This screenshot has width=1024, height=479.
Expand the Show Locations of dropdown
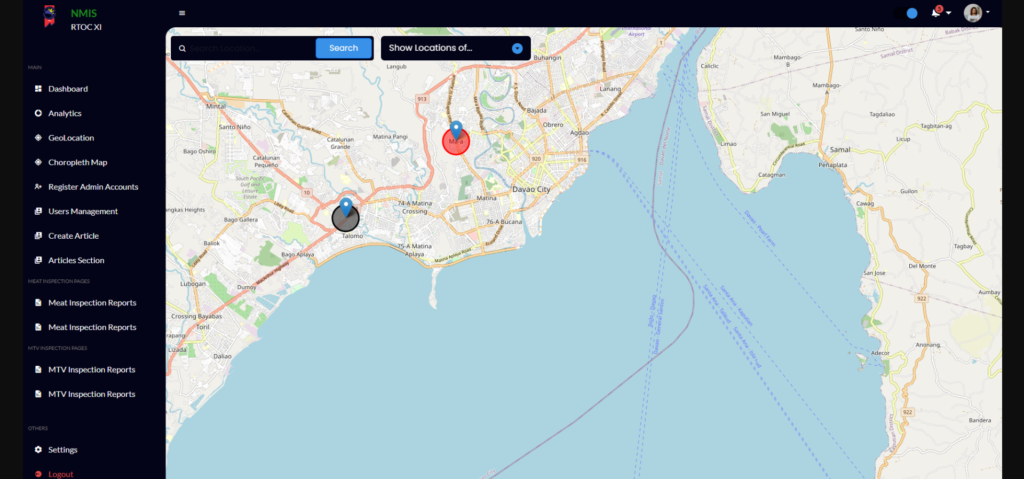tap(517, 48)
